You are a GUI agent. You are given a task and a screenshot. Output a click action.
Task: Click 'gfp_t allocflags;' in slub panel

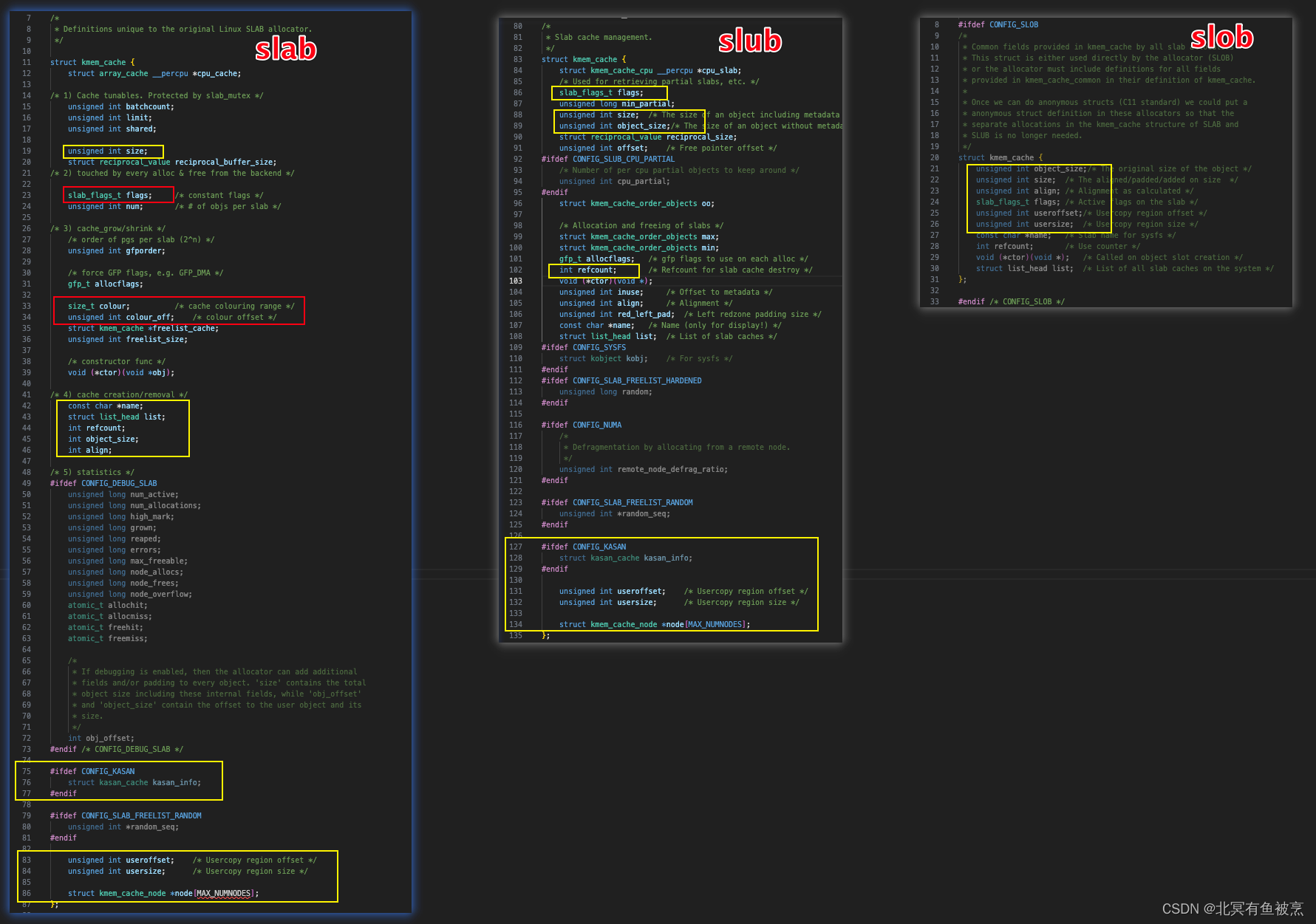[x=597, y=259]
